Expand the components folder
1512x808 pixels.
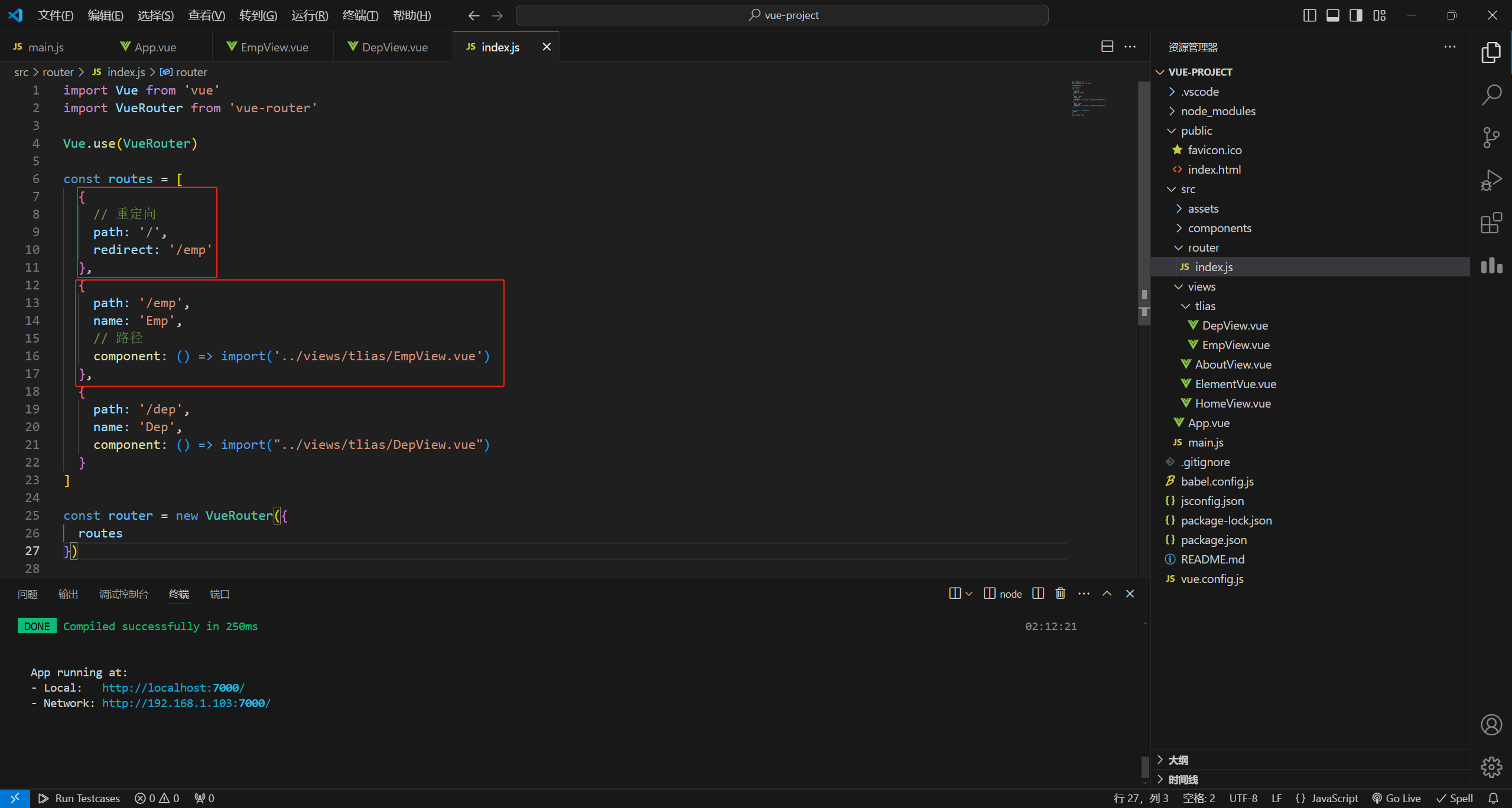1311,228
